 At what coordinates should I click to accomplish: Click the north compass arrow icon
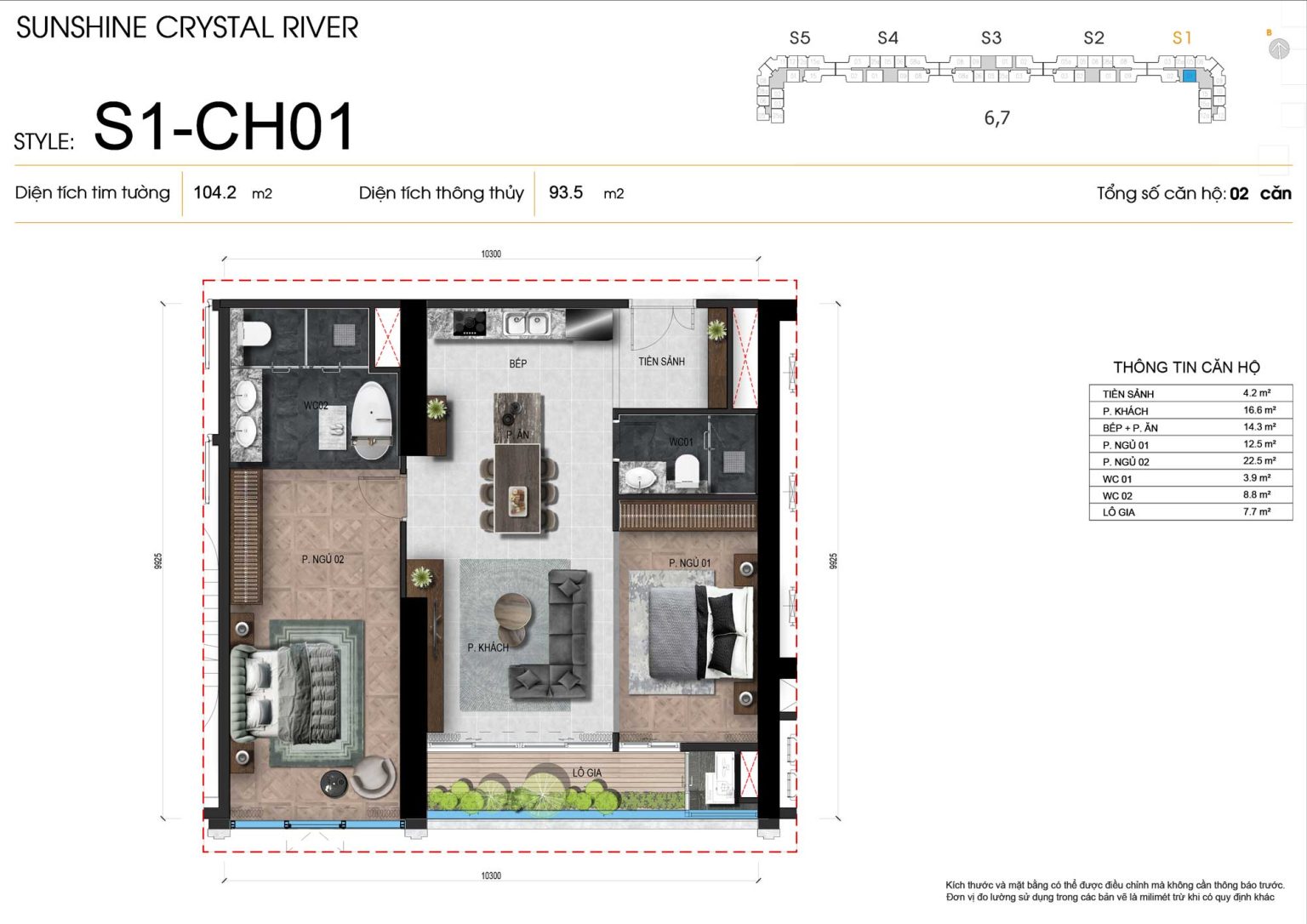(1278, 48)
